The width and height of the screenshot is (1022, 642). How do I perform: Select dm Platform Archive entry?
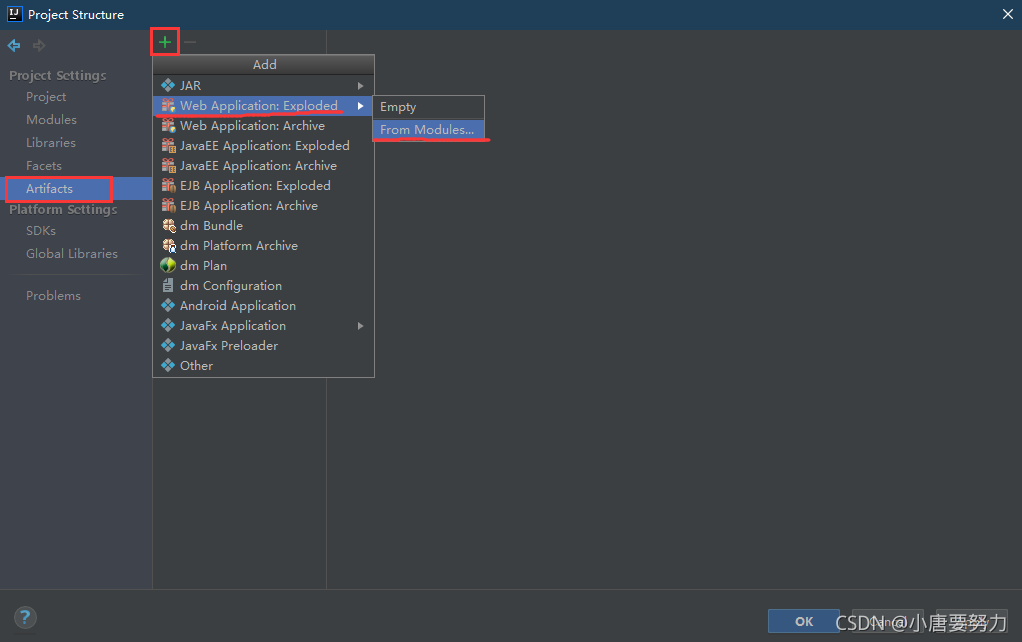(263, 246)
